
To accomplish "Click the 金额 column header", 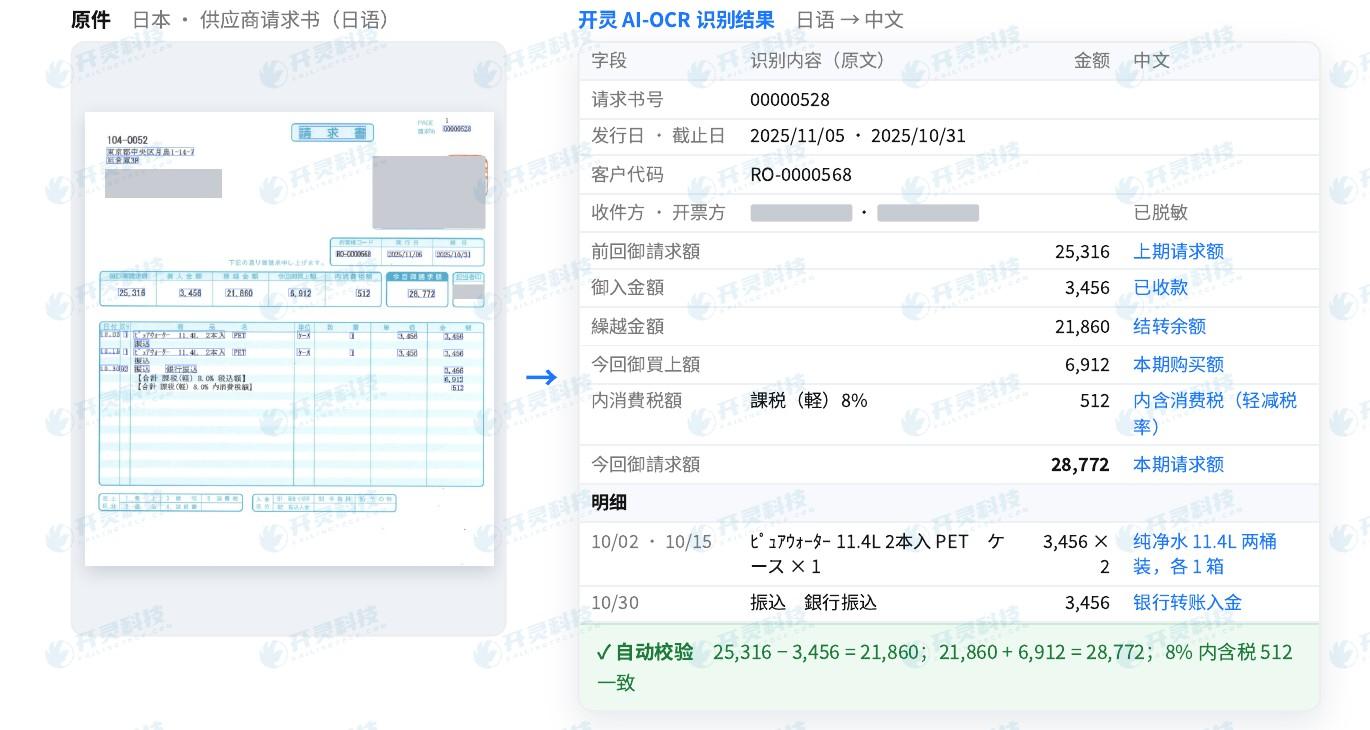I will tap(1092, 60).
